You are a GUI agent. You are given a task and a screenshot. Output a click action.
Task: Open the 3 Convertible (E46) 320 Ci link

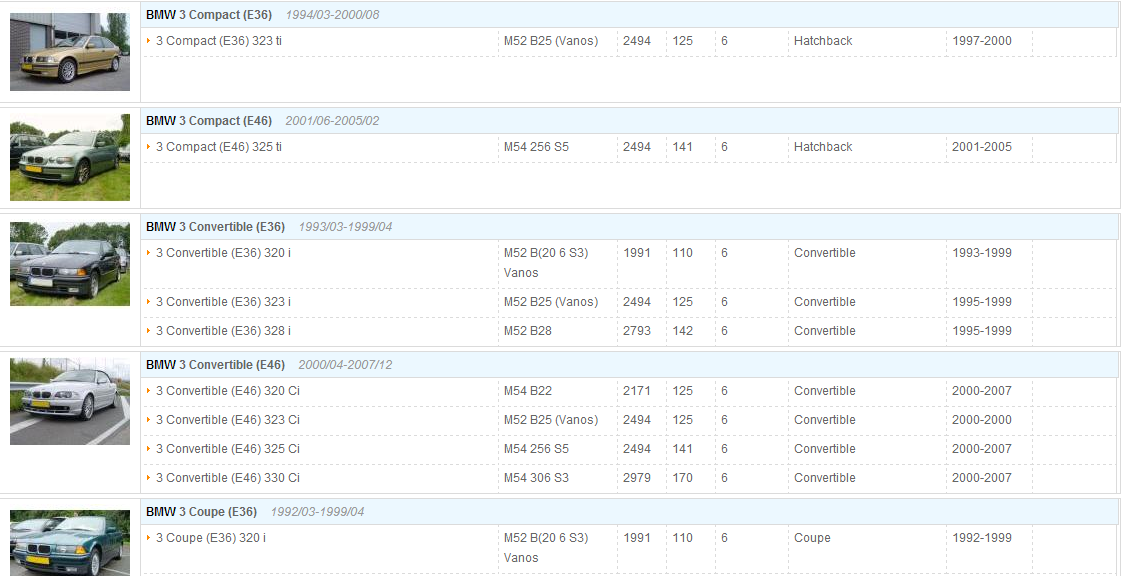[x=227, y=391]
